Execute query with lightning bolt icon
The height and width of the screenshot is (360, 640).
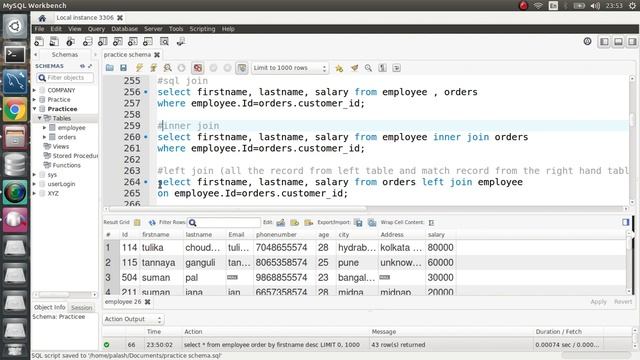click(139, 68)
